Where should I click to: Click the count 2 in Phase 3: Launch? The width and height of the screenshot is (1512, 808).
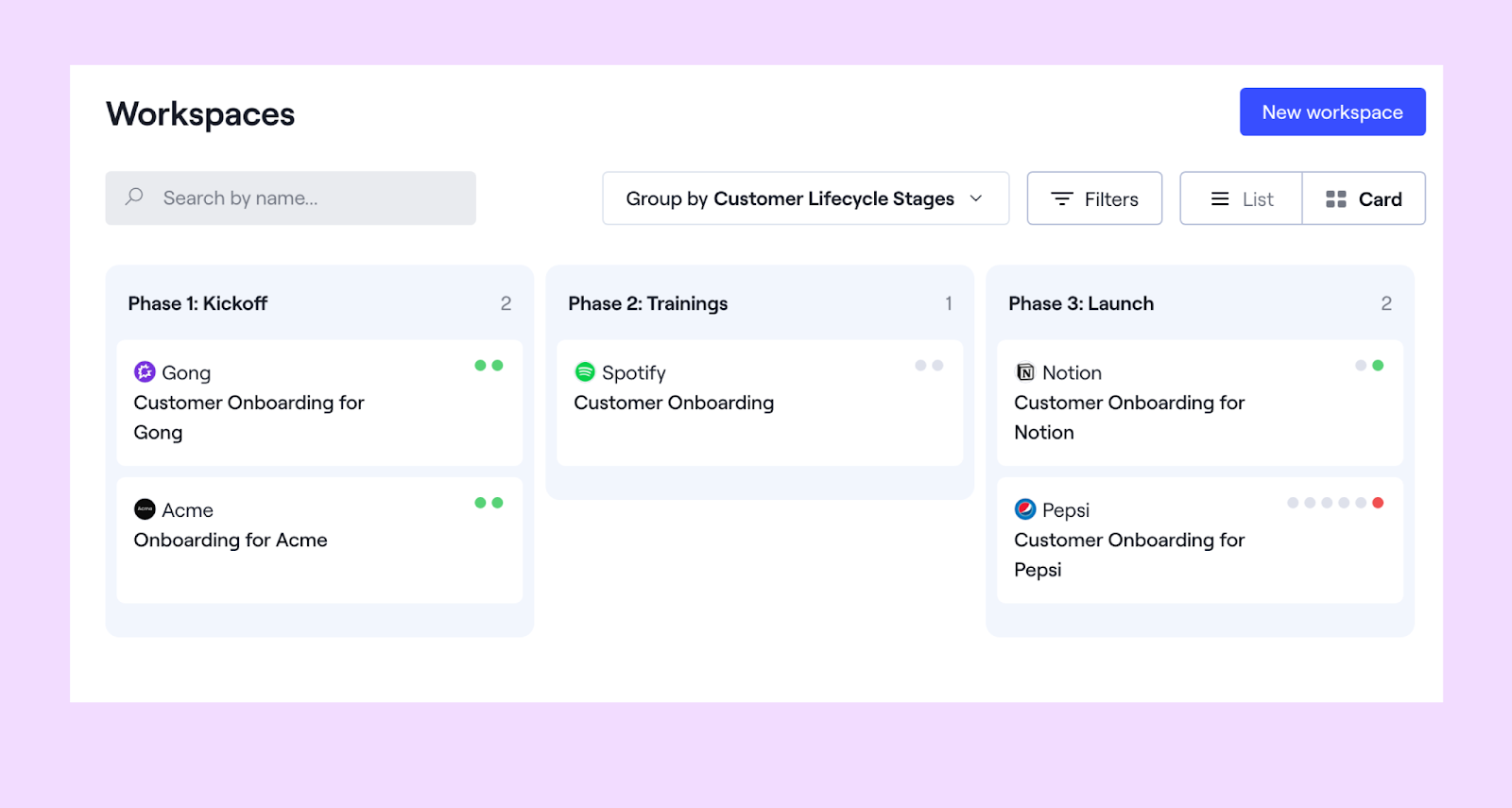(x=1386, y=303)
